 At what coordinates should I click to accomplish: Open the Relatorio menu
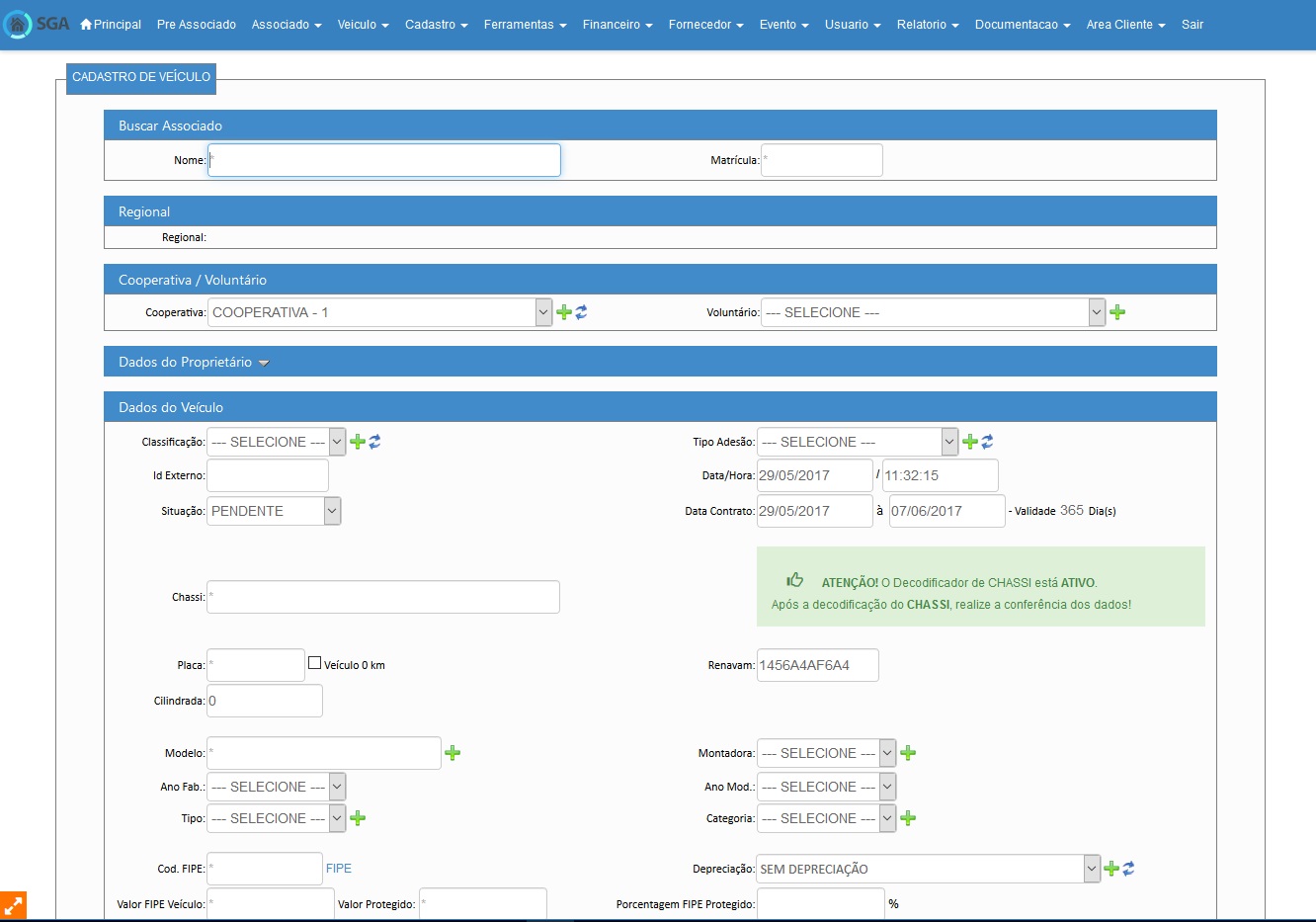pos(927,25)
